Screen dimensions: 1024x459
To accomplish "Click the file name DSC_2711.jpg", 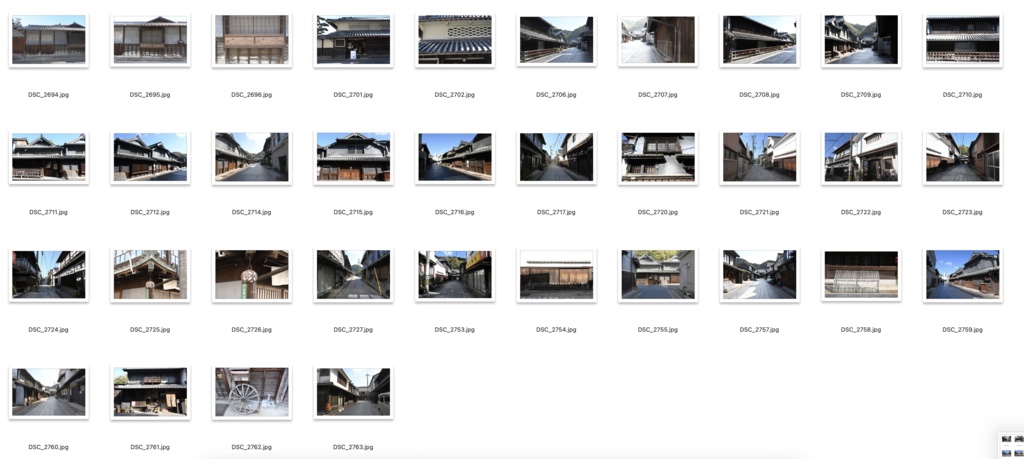I will (x=48, y=212).
